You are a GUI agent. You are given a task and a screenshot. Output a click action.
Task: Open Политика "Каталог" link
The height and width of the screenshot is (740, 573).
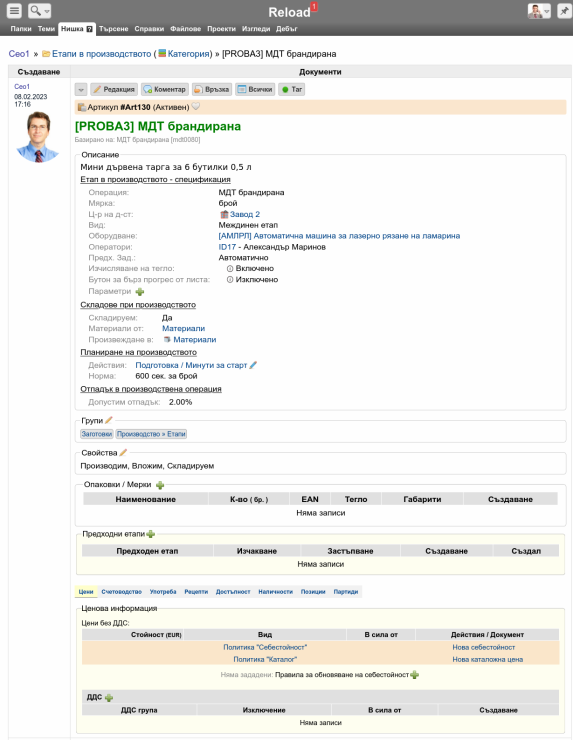[x=265, y=659]
